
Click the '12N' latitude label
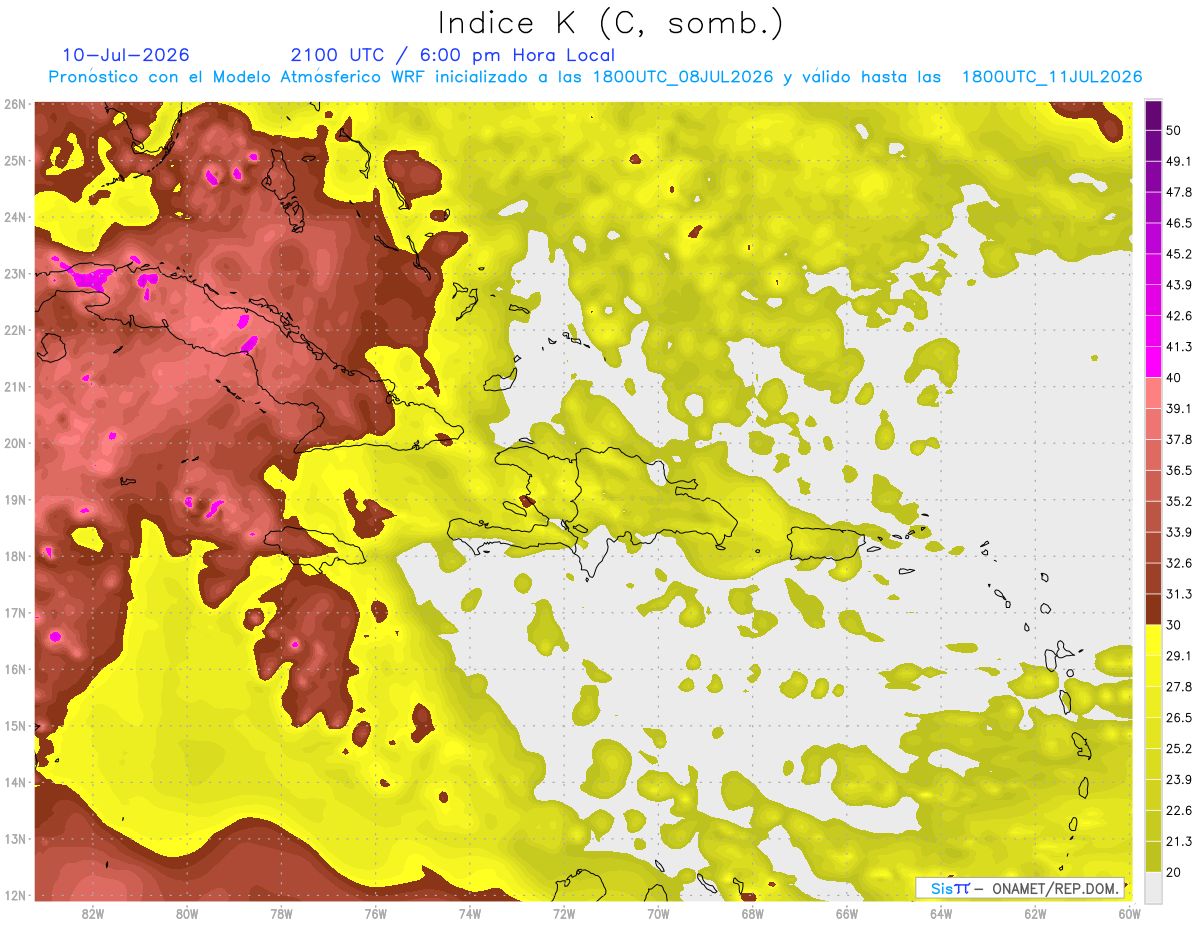click(14, 895)
